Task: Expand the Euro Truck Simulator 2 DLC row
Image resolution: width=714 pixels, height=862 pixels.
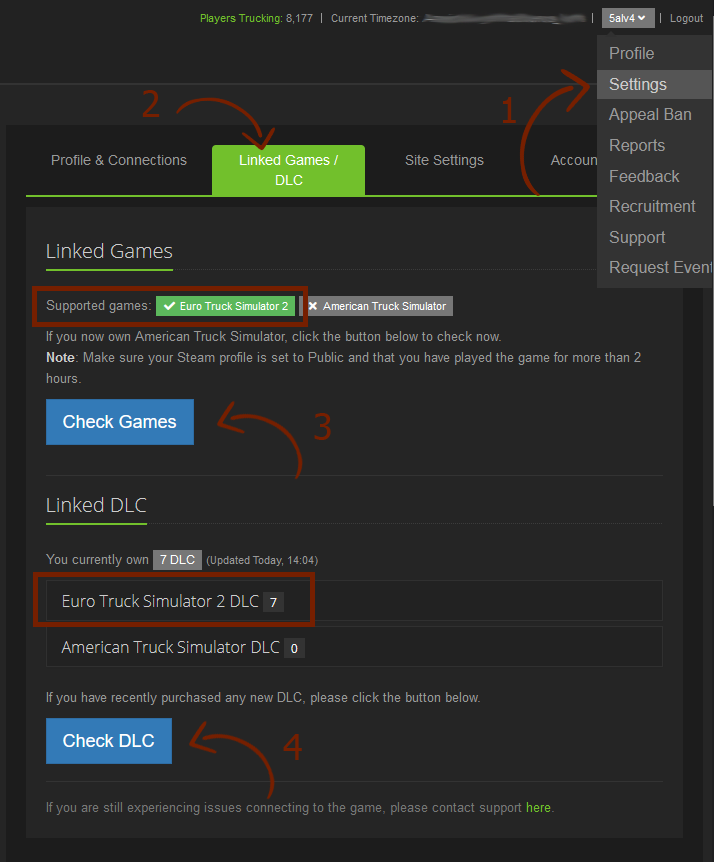Action: coord(354,601)
